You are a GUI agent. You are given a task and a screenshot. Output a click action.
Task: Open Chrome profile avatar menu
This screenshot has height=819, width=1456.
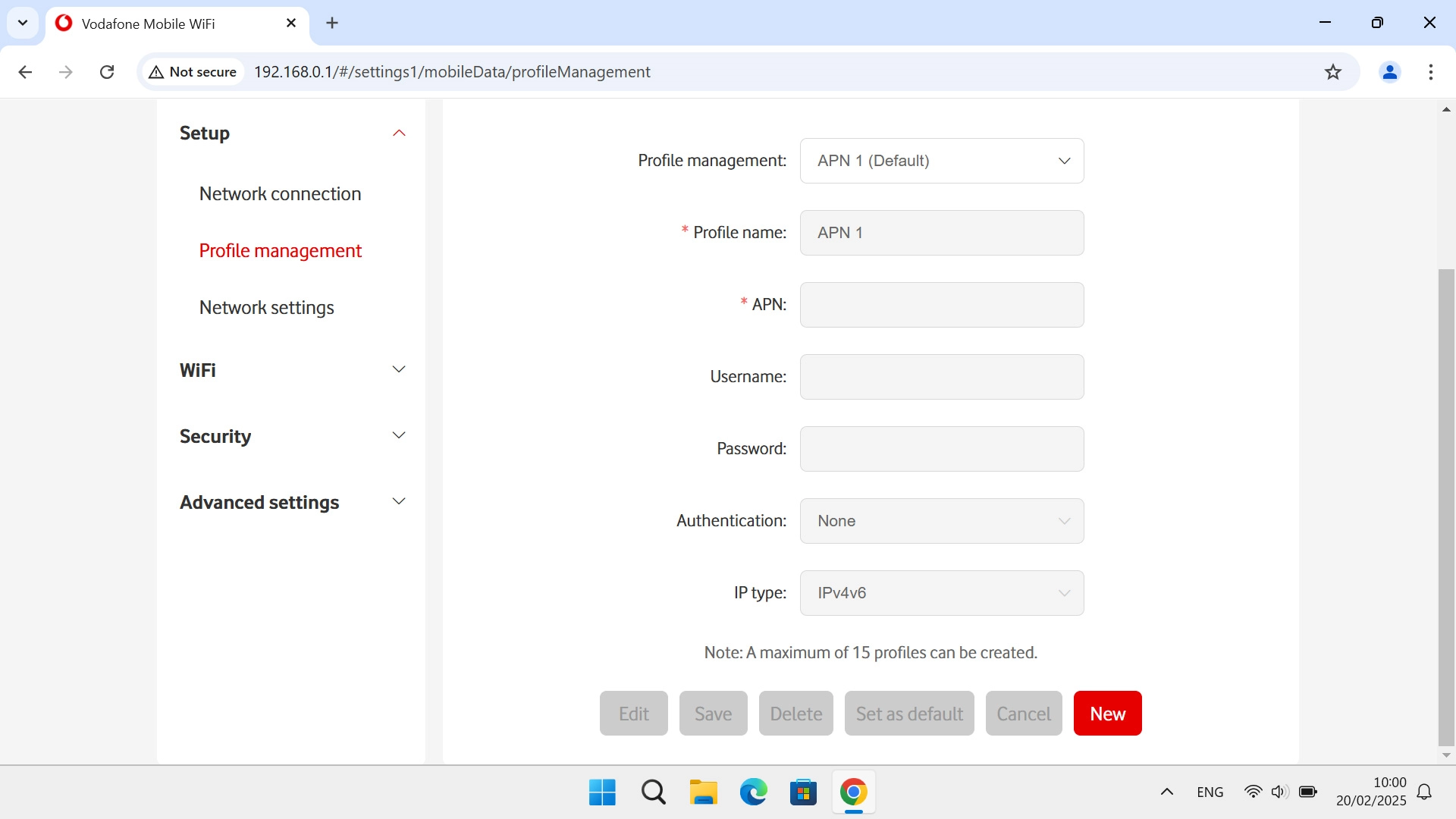click(1389, 72)
